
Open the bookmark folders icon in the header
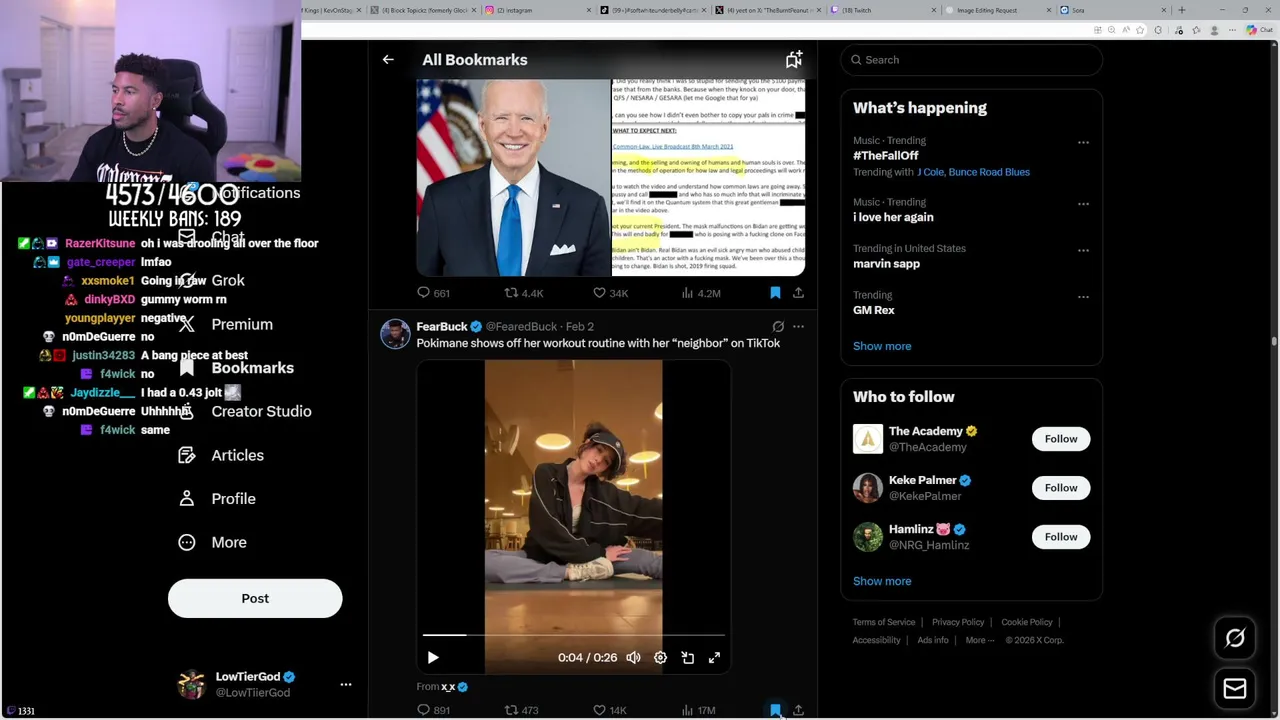point(793,60)
